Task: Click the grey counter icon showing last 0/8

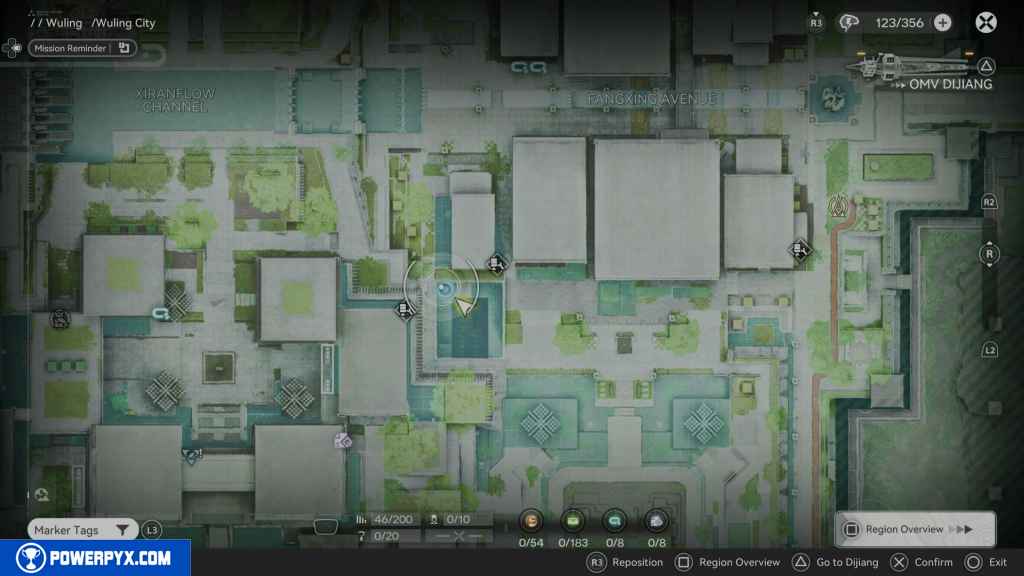Action: 656,520
